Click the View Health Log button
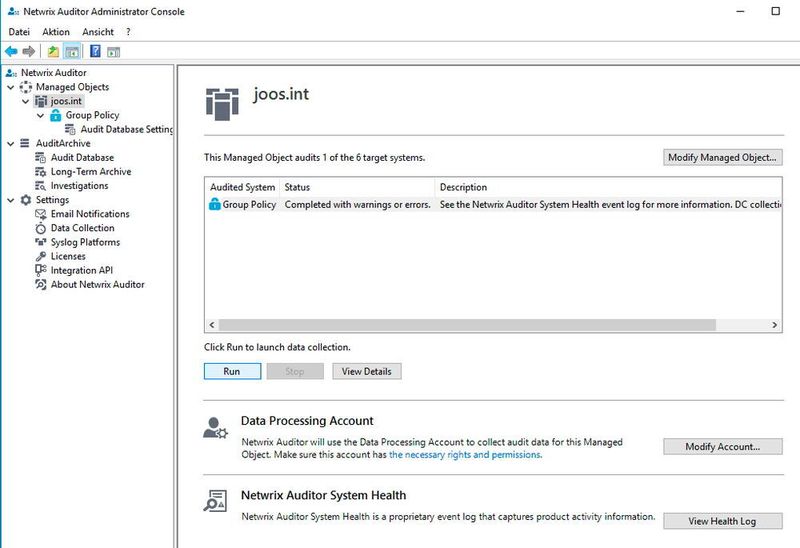800x548 pixels. point(722,521)
